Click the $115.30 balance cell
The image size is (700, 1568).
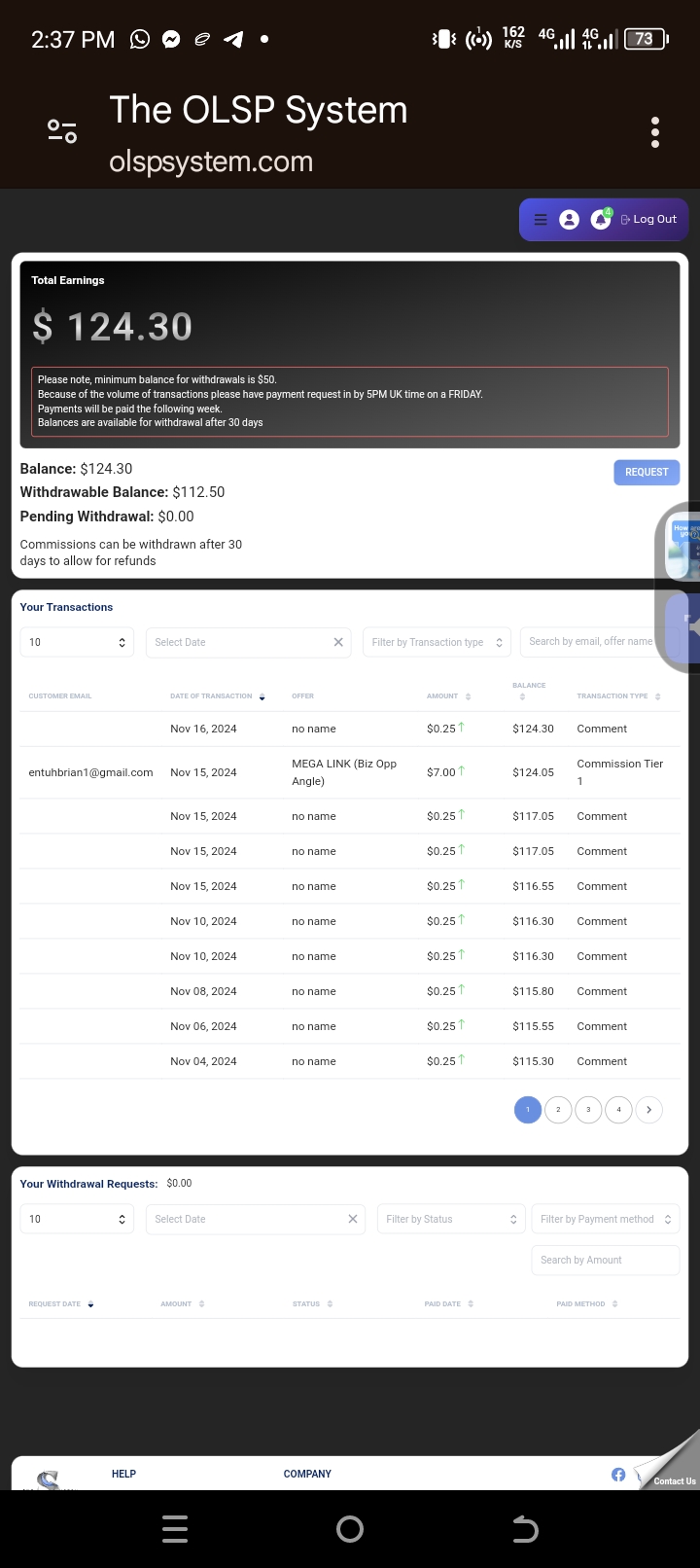click(x=533, y=1061)
